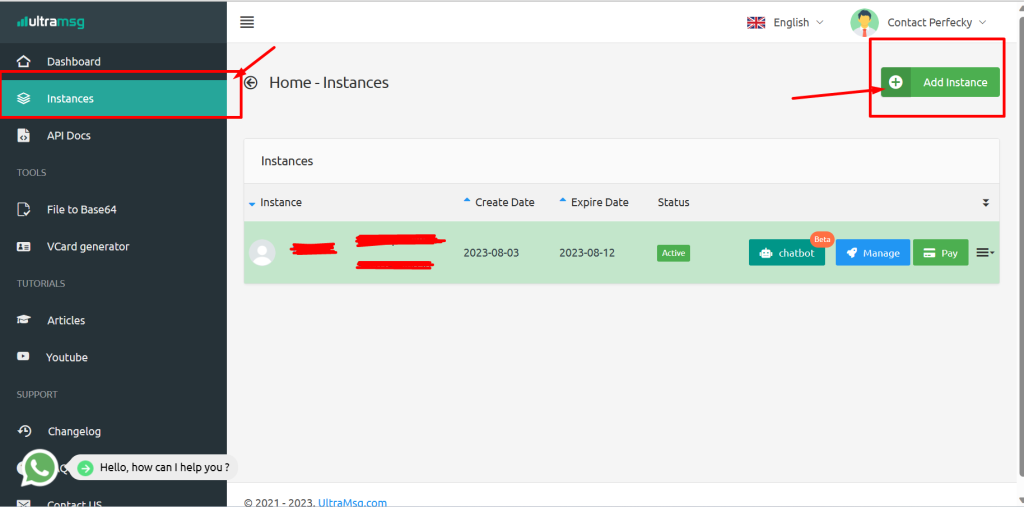Click the green arrow in chat prompt
This screenshot has width=1024, height=507.
[85, 468]
